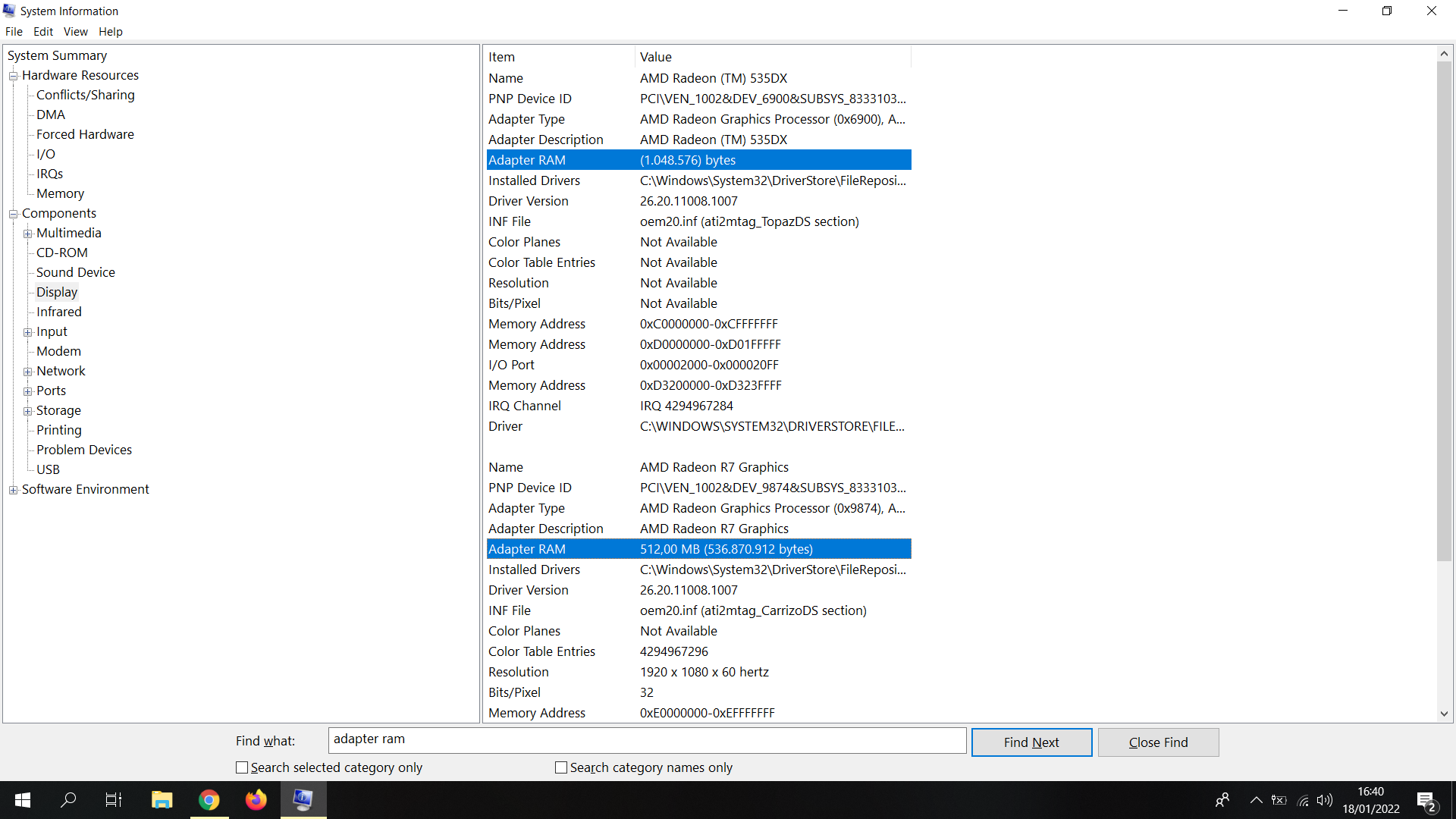Screen dimensions: 1456x819
Task: Open Task View on taskbar
Action: click(x=114, y=800)
